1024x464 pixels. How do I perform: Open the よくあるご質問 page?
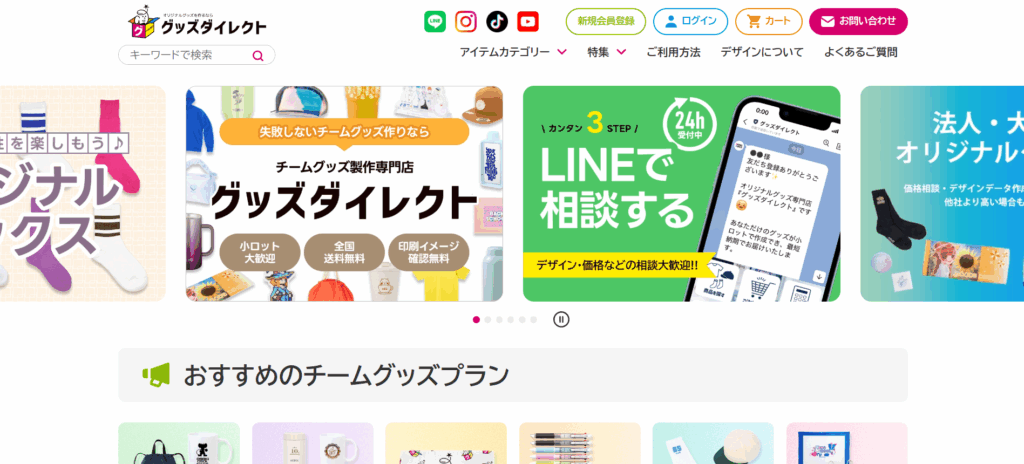point(860,52)
